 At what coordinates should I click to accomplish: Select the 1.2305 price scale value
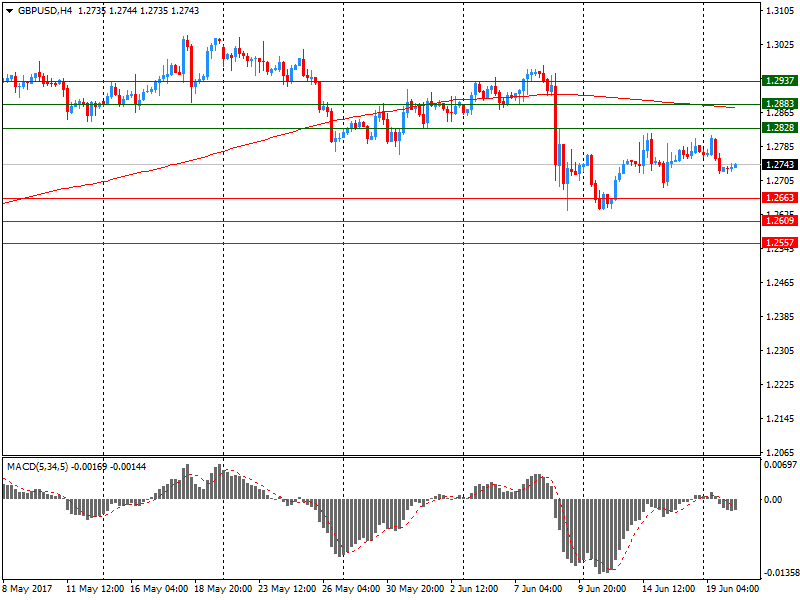(x=780, y=351)
